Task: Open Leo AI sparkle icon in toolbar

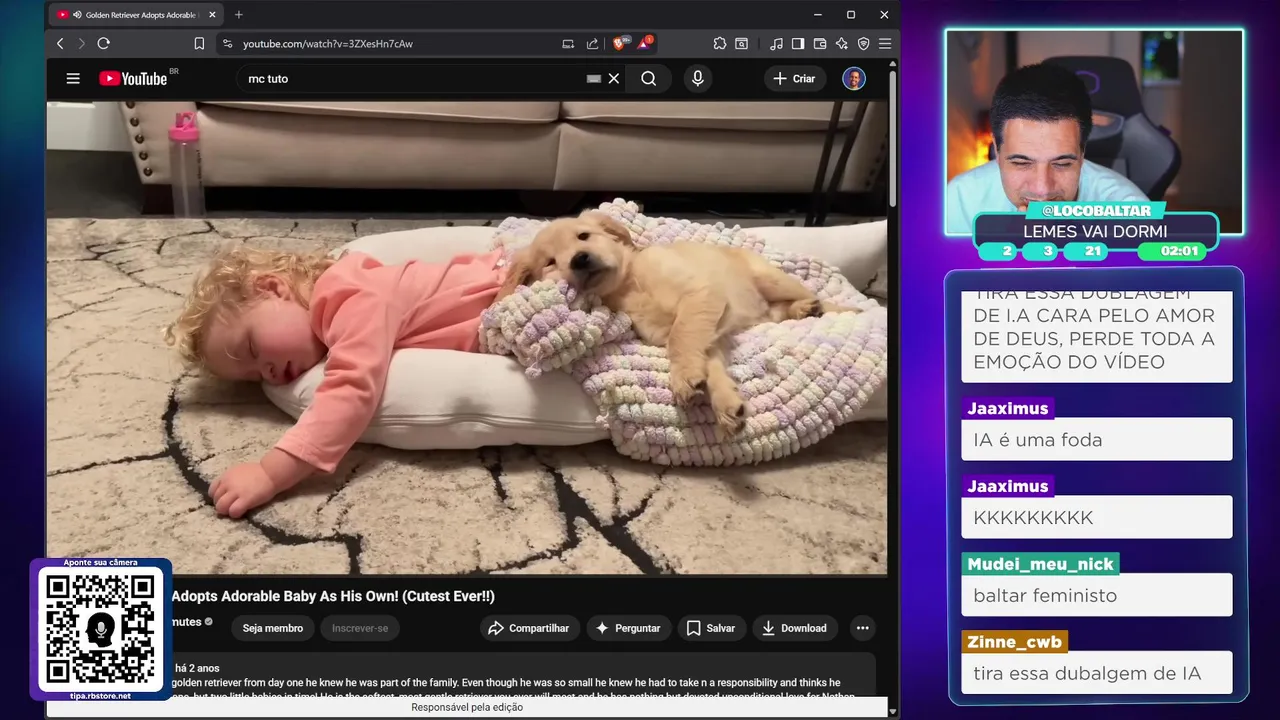Action: point(841,44)
